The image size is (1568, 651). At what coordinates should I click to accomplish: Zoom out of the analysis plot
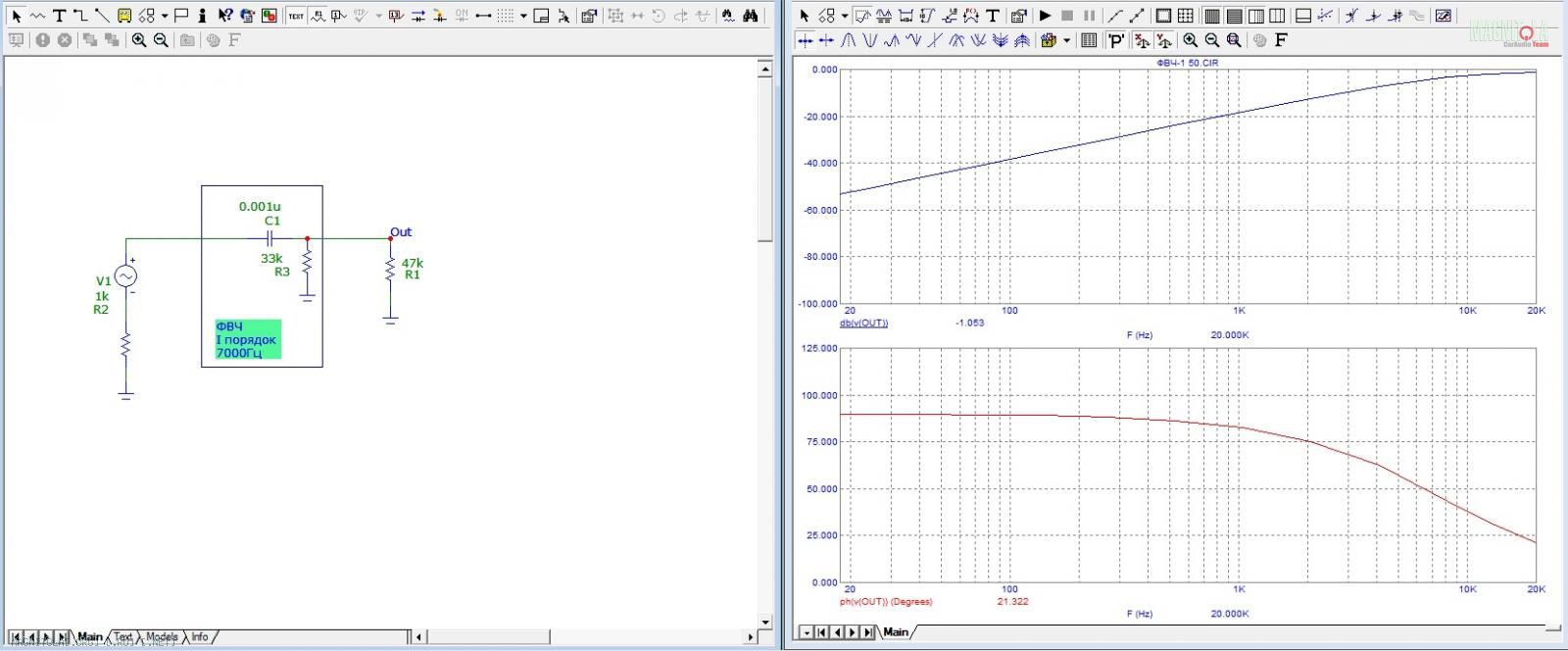[1212, 40]
